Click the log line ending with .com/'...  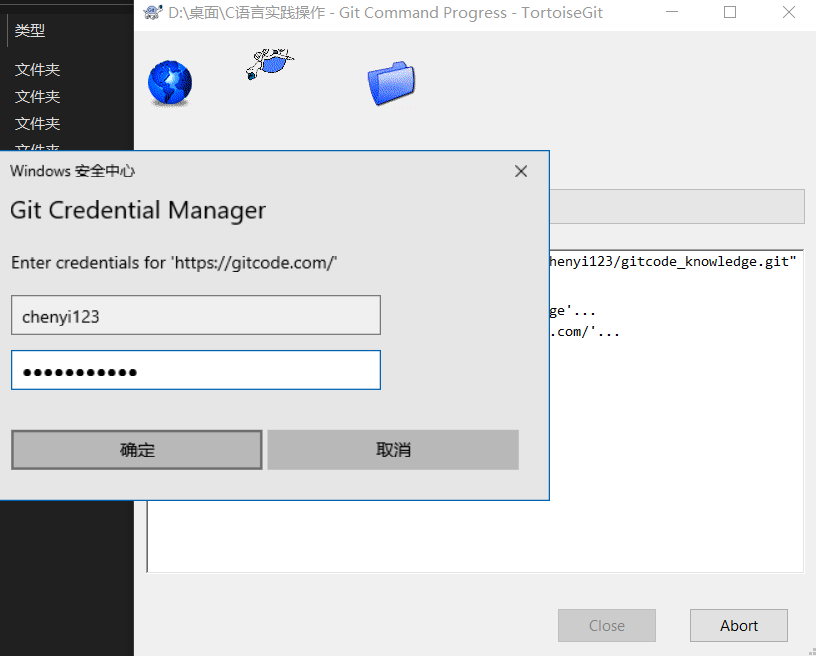(x=585, y=331)
